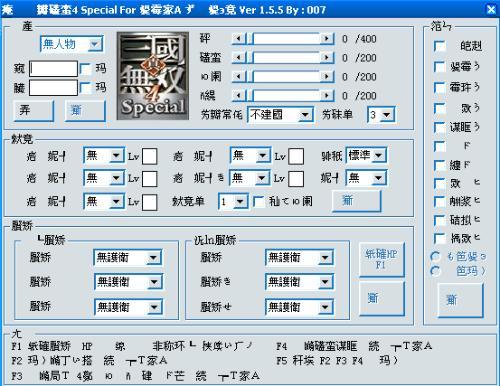Click the F5 hotkey line in the bottom help text
Screen dimensions: 500x386
(337, 361)
